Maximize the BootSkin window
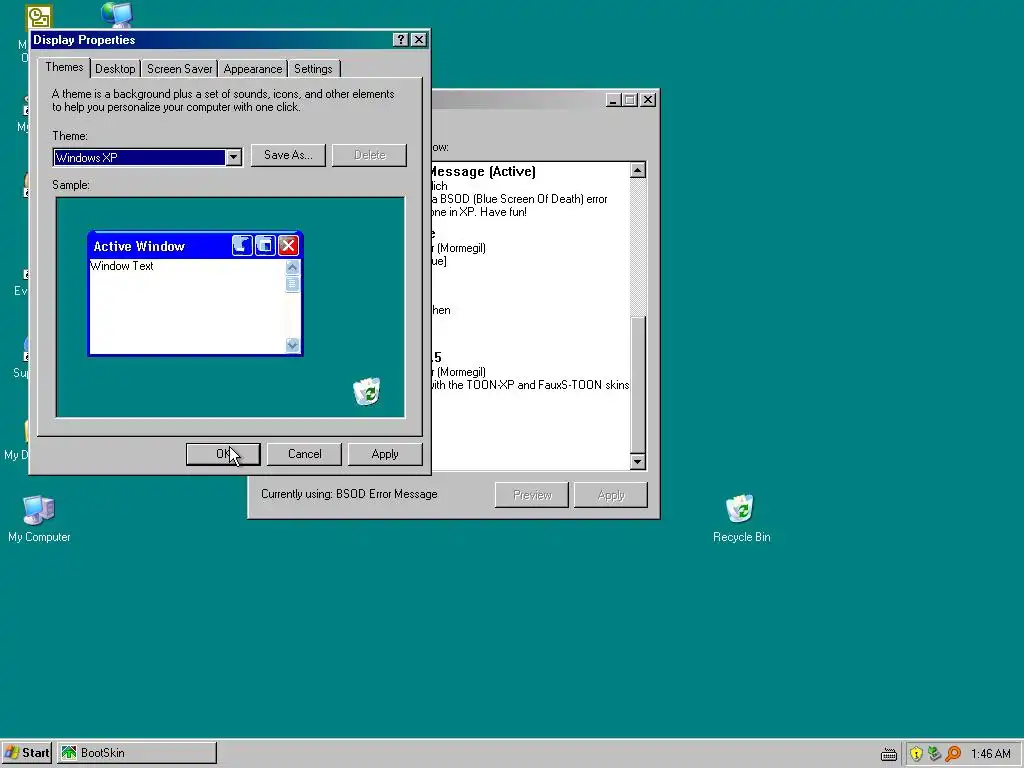Viewport: 1024px width, 768px height. [x=630, y=100]
